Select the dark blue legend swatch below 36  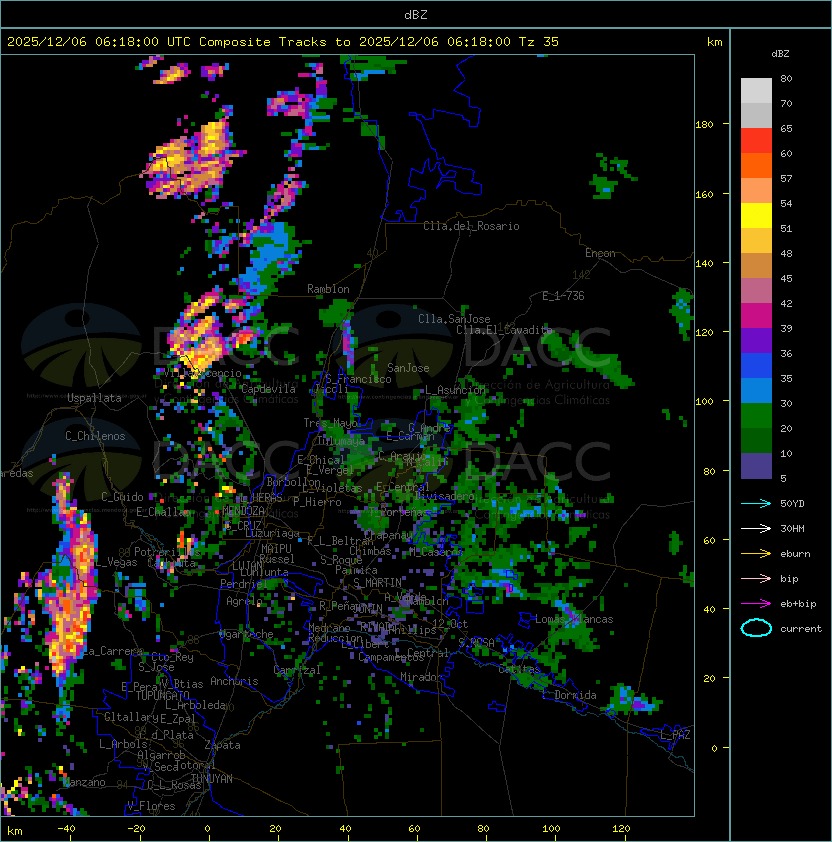pyautogui.click(x=756, y=366)
